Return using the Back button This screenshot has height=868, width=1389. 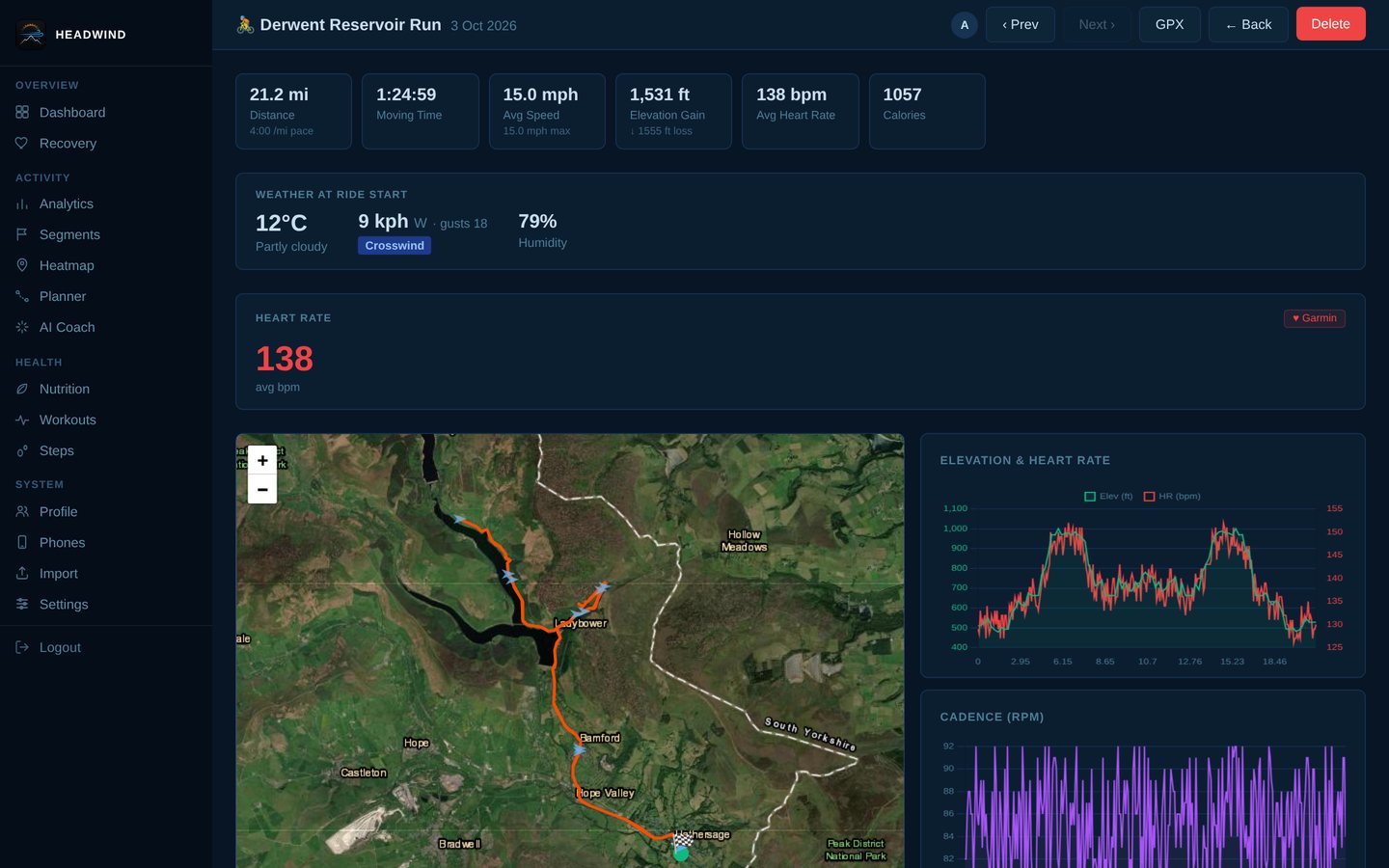(1248, 25)
